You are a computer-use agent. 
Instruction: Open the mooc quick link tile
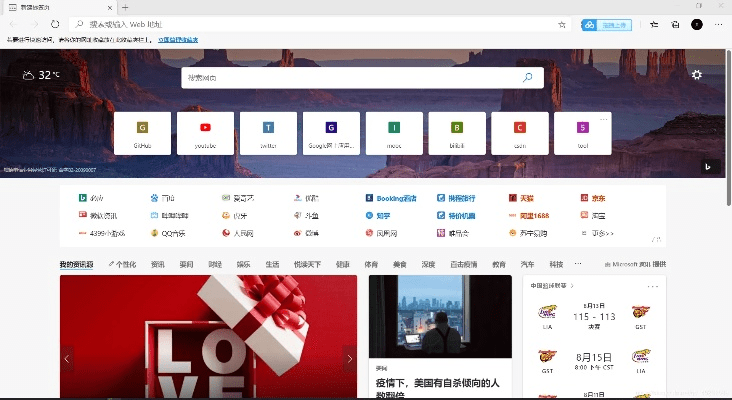coord(394,133)
